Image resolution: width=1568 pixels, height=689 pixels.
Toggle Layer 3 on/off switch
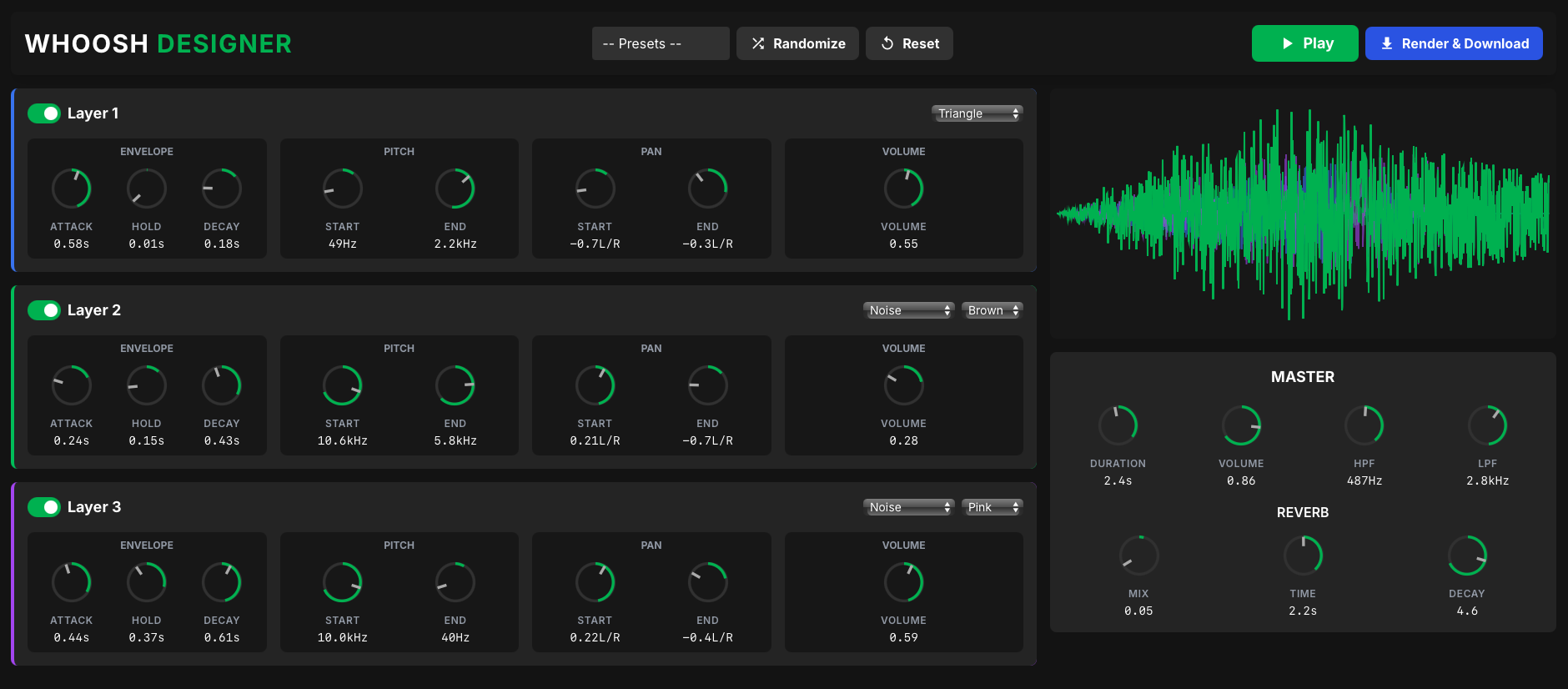click(44, 507)
